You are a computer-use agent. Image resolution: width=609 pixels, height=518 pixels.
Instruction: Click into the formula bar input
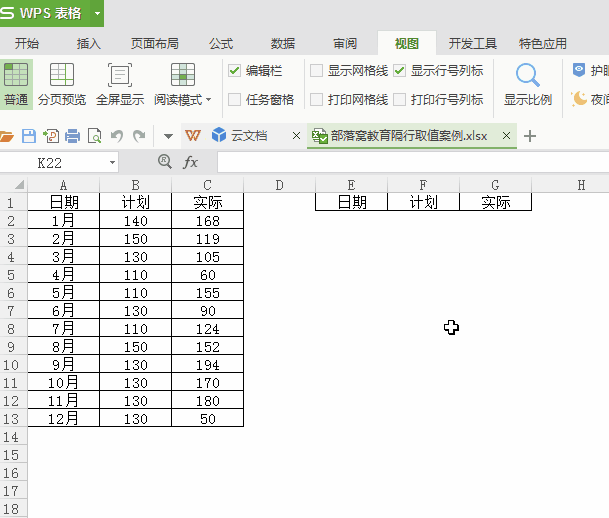click(x=413, y=162)
